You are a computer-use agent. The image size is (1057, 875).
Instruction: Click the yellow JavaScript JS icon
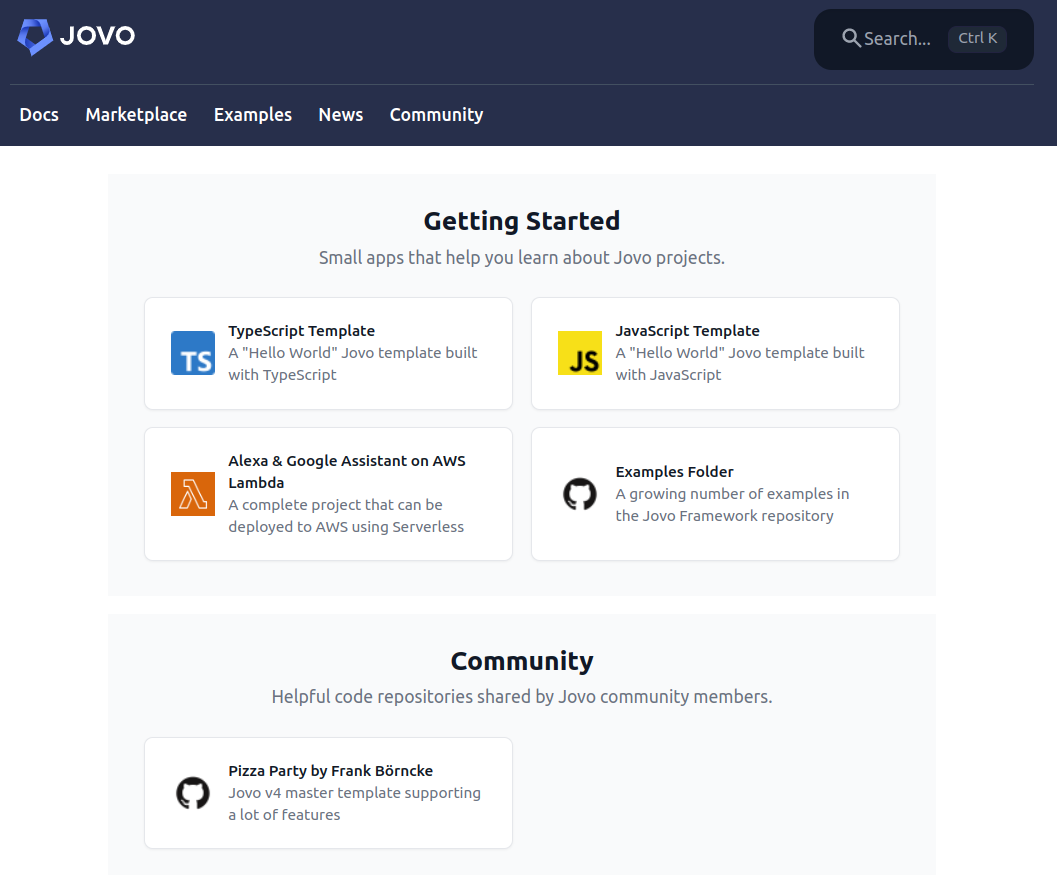580,353
